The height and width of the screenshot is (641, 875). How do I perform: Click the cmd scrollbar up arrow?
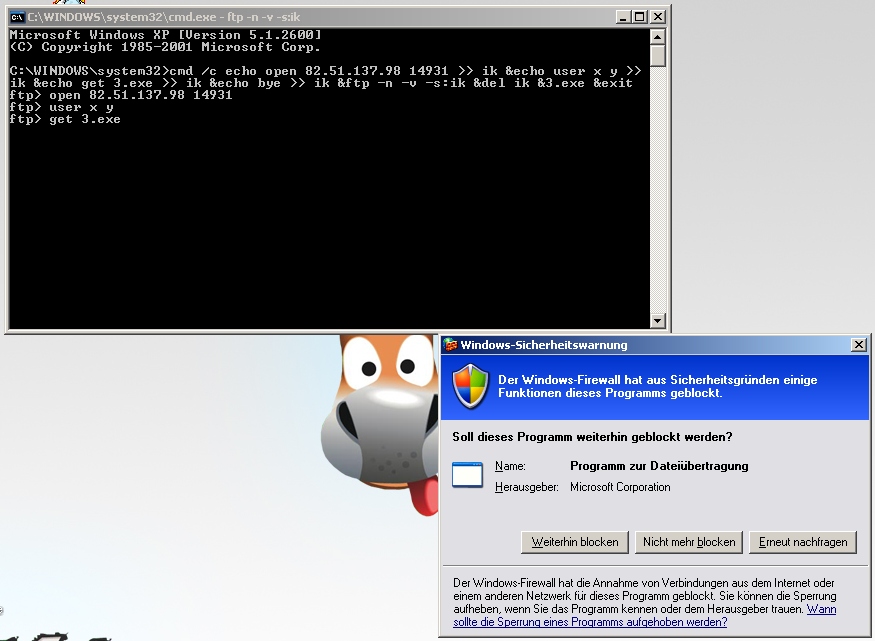pos(657,37)
